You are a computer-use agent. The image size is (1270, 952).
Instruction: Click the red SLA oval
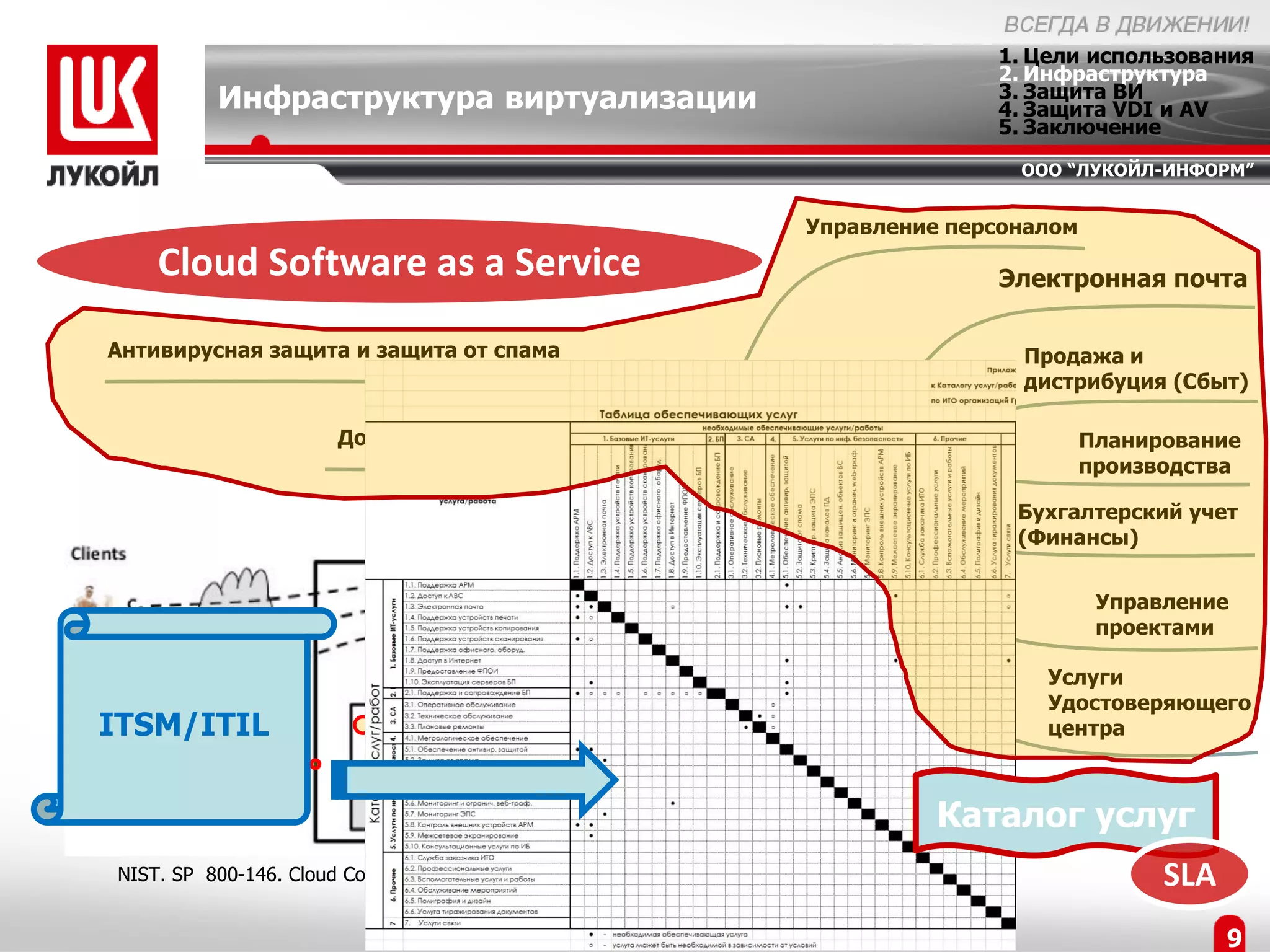pos(1189,875)
